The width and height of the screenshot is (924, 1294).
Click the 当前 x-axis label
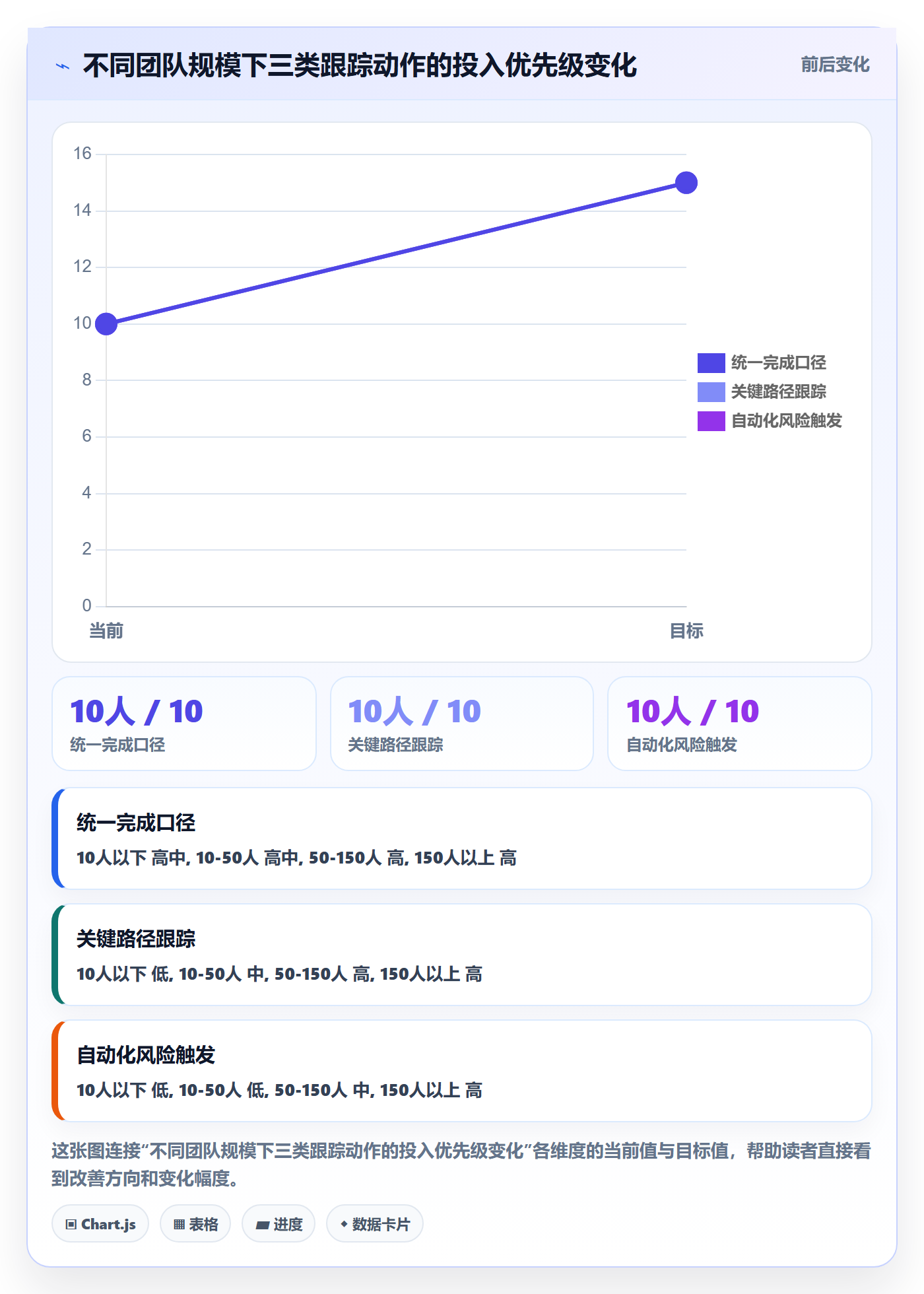[x=106, y=631]
